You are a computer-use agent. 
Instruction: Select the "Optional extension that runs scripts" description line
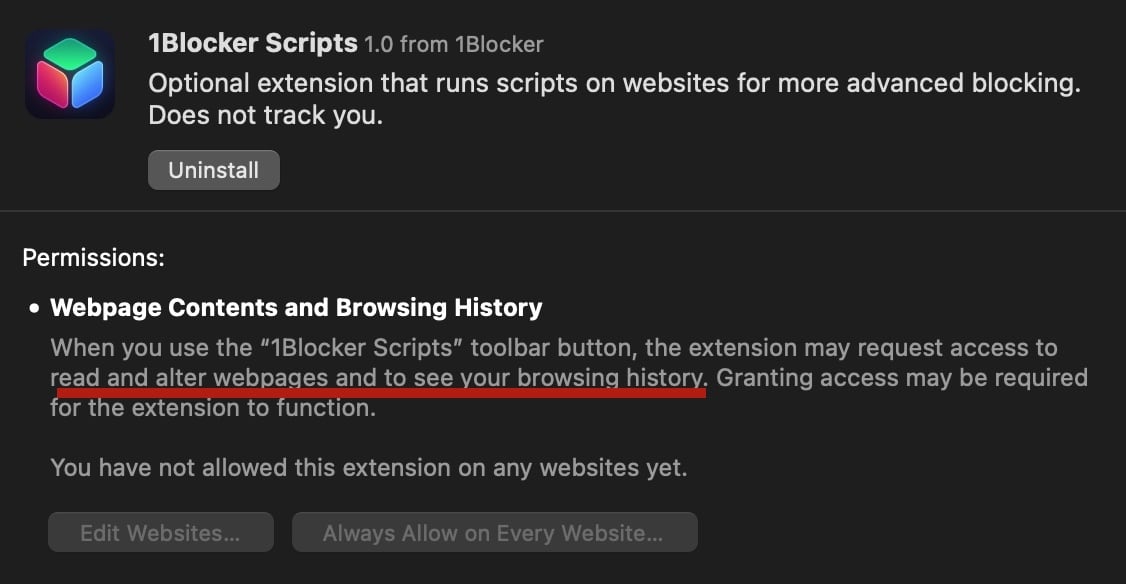point(614,83)
